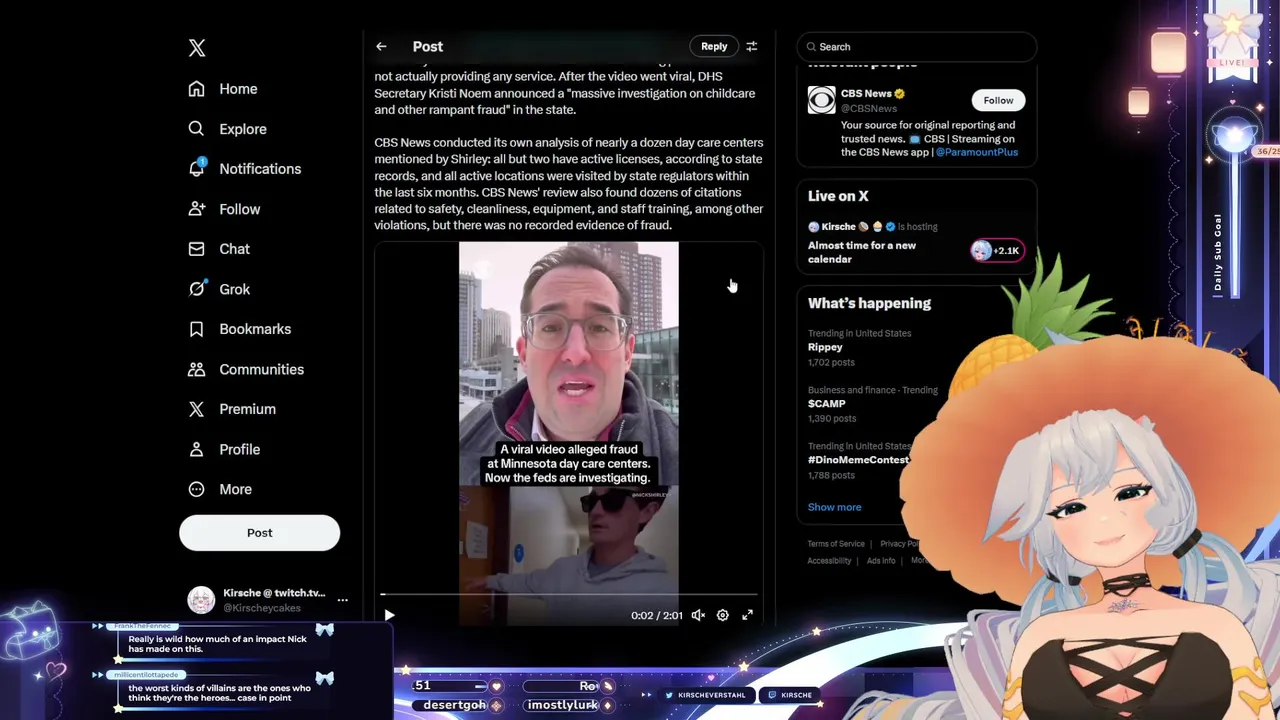The image size is (1280, 720).
Task: Open the video settings gear
Action: (722, 615)
